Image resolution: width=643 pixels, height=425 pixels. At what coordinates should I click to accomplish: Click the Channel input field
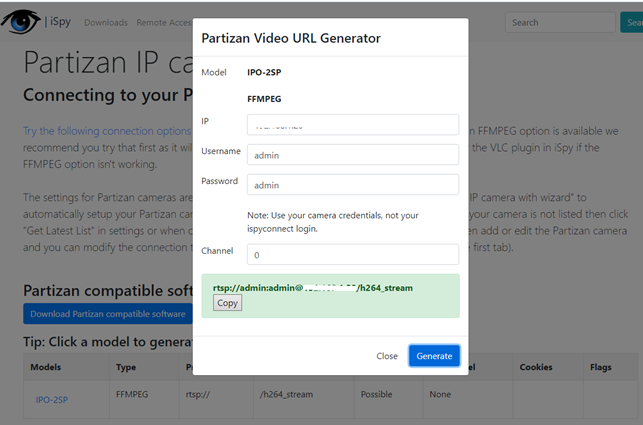pyautogui.click(x=353, y=254)
